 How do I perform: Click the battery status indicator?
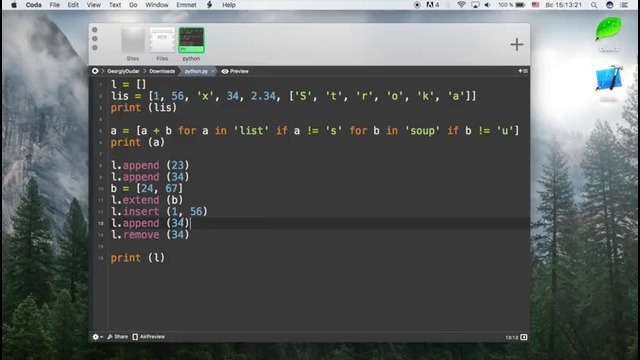(511, 5)
